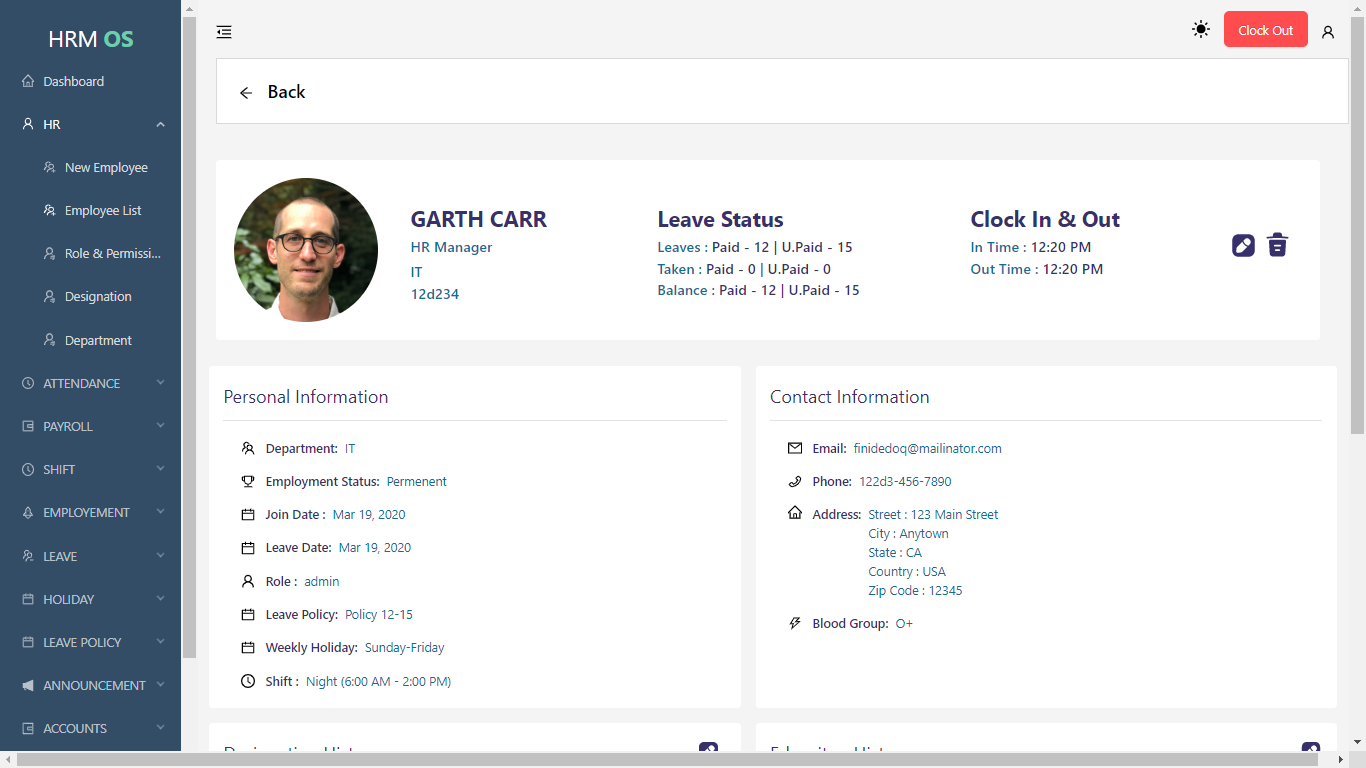Click the phone icon in Contact Information
Viewport: 1366px width, 768px height.
click(x=795, y=481)
